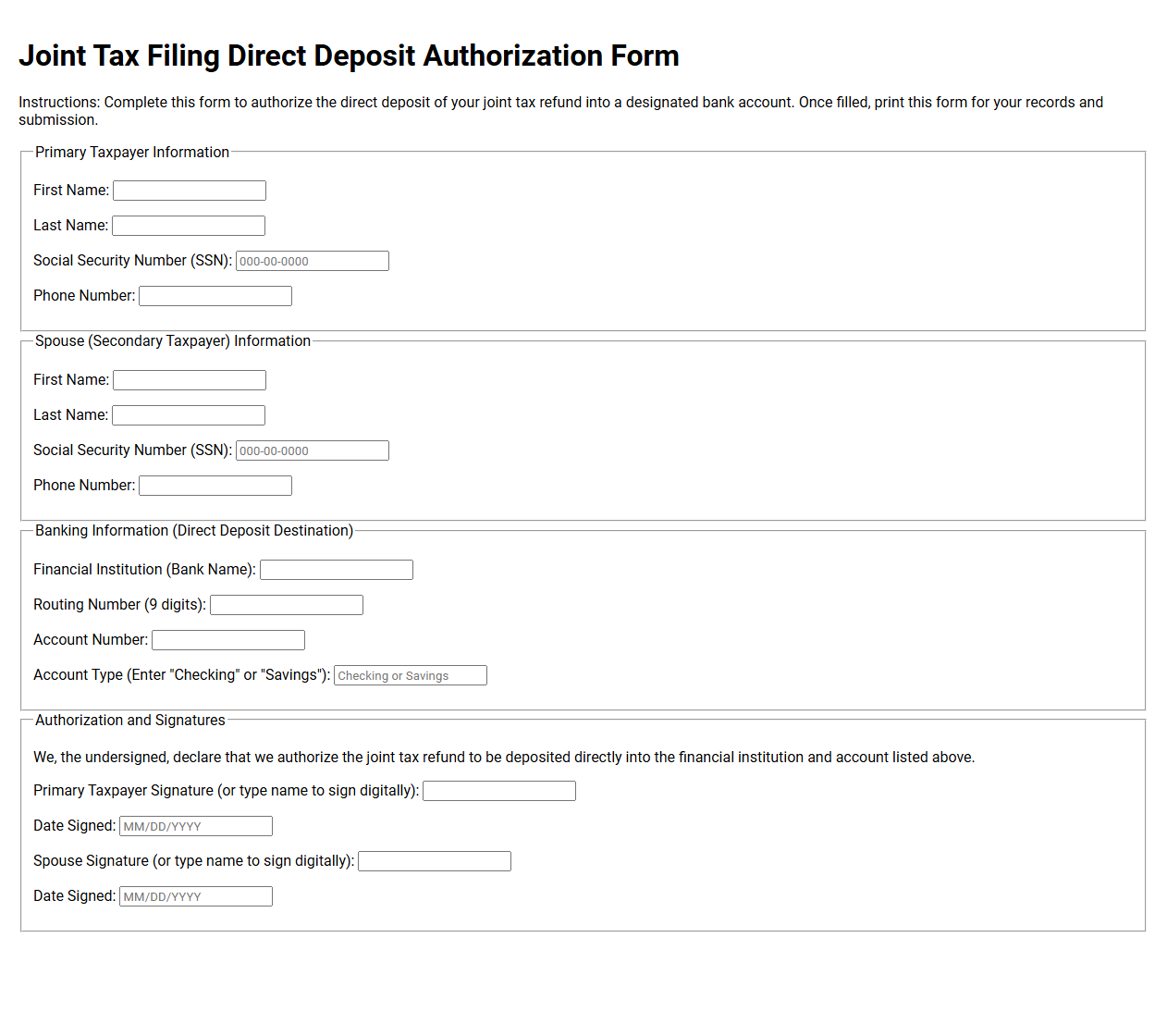Click Spouse First Name field

pos(190,380)
